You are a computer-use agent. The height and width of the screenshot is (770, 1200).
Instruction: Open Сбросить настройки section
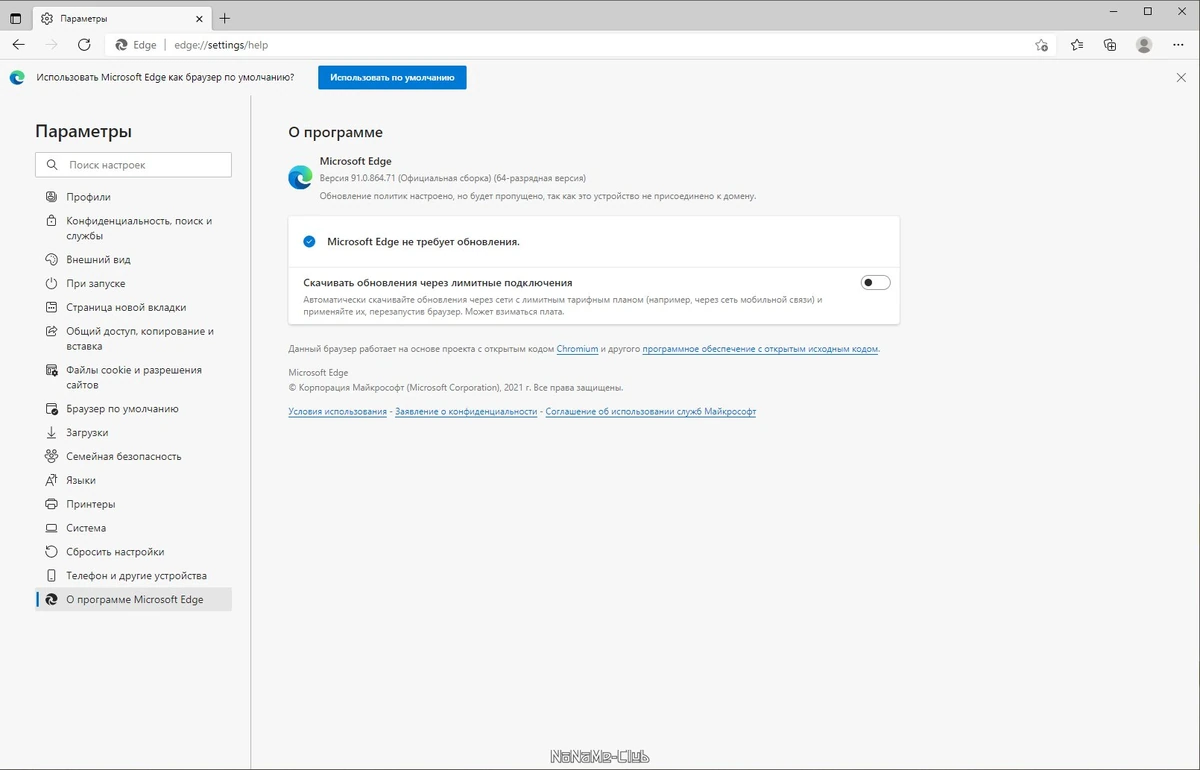tap(134, 552)
